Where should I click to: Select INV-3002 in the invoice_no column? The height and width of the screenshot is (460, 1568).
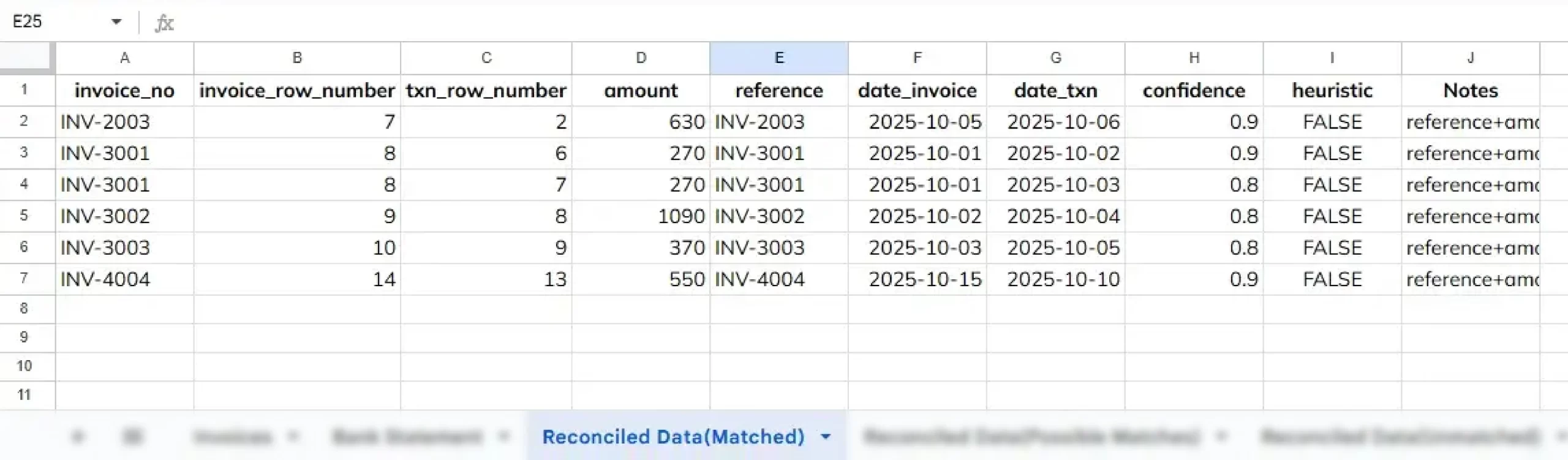(x=125, y=216)
